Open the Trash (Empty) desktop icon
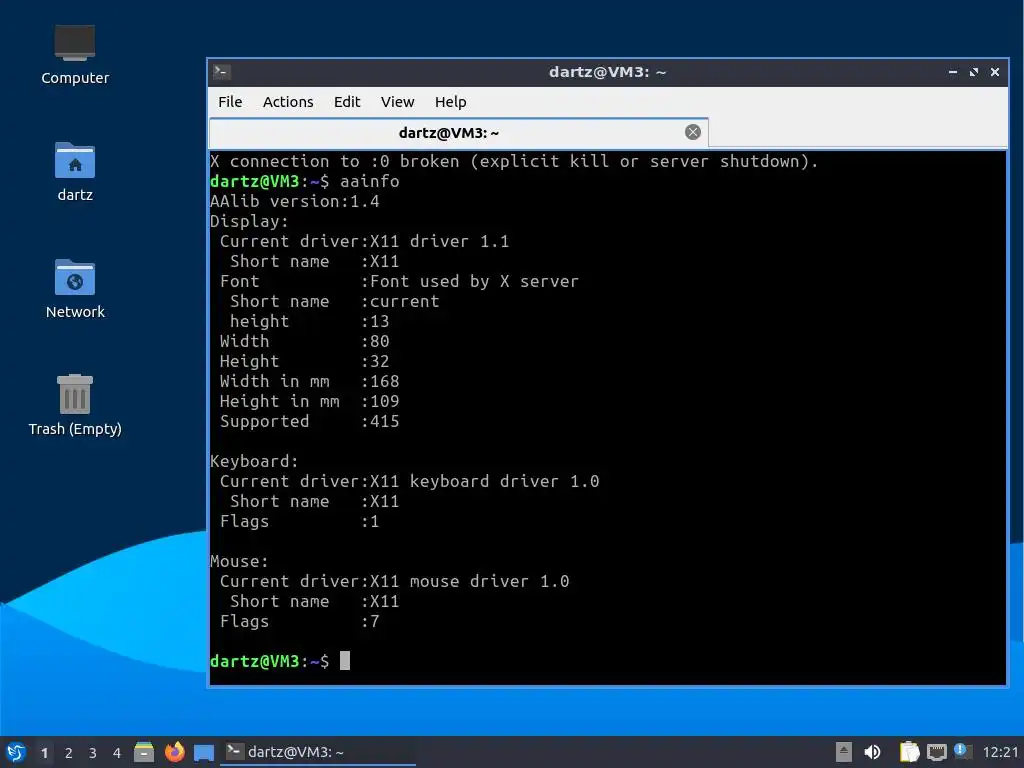Screen dimensions: 1024x768 [74, 406]
